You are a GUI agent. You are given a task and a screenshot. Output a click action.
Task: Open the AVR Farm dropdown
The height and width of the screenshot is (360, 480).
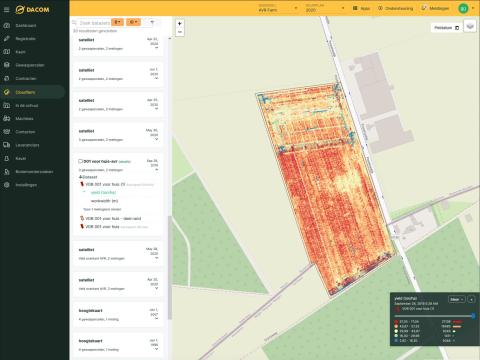click(x=278, y=8)
